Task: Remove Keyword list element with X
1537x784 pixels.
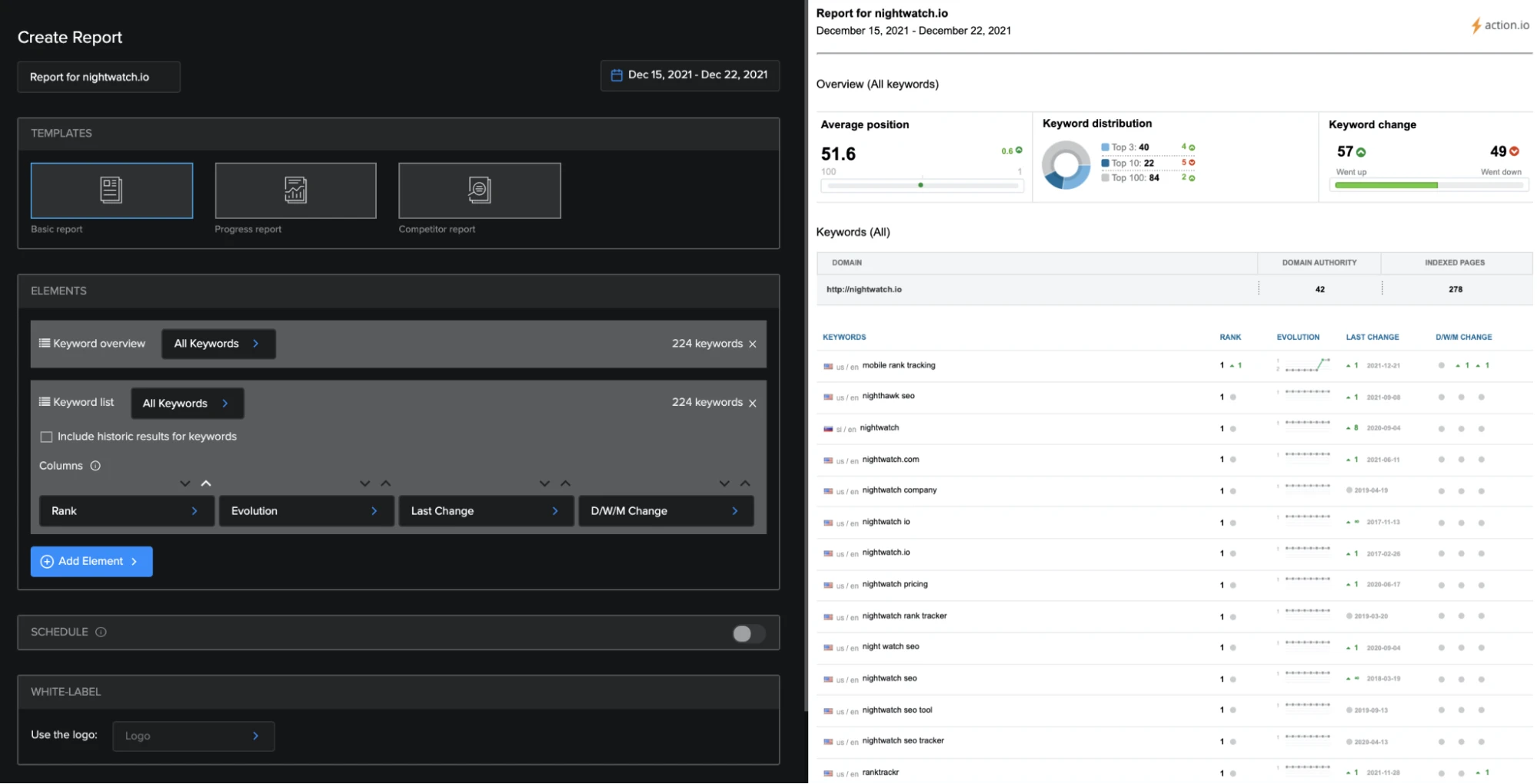Action: [753, 404]
